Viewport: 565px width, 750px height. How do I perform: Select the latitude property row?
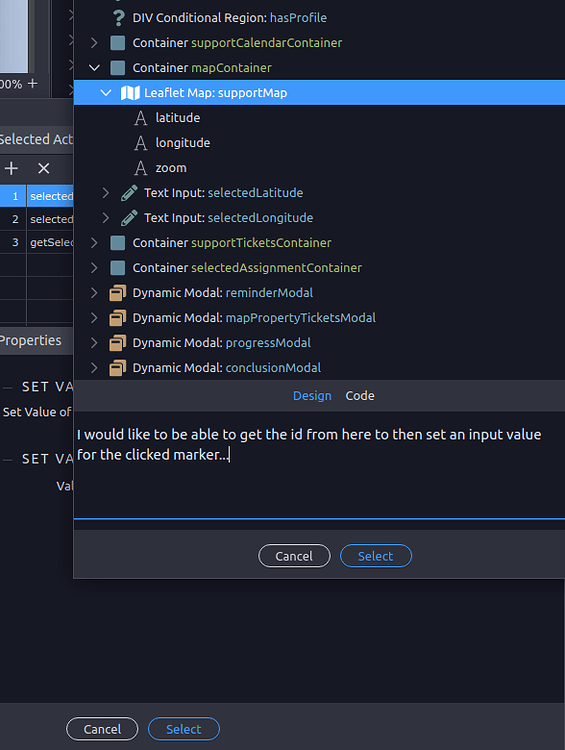[x=319, y=118]
